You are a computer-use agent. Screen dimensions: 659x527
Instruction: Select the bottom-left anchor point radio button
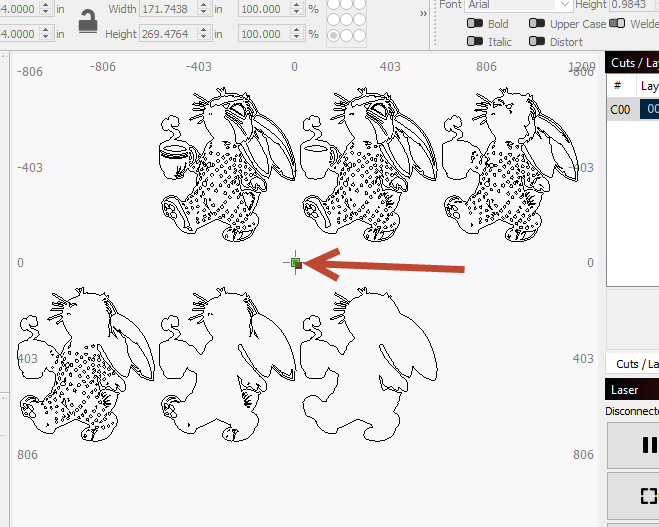point(333,36)
